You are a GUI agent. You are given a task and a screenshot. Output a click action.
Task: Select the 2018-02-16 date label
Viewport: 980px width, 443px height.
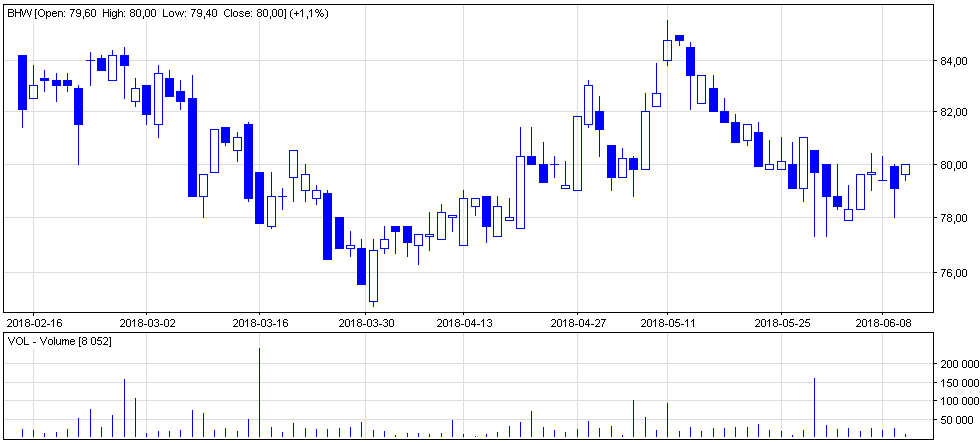[33, 322]
